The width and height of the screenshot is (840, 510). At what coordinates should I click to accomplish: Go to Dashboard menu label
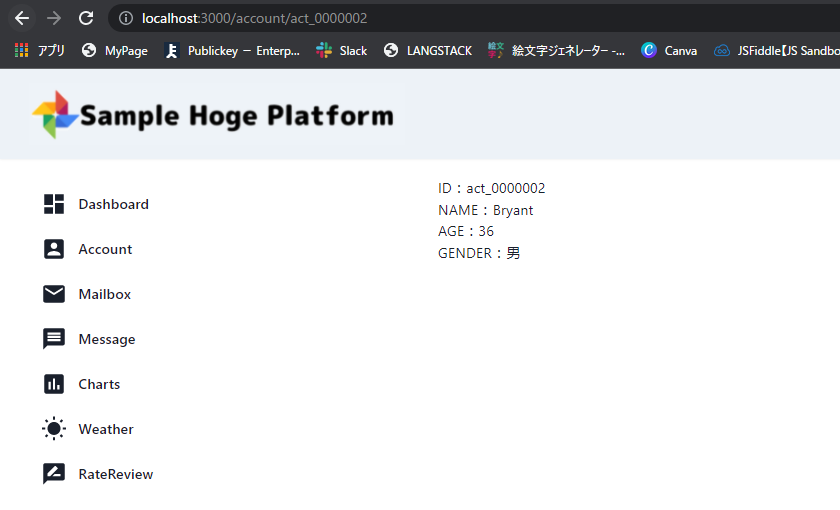(114, 204)
